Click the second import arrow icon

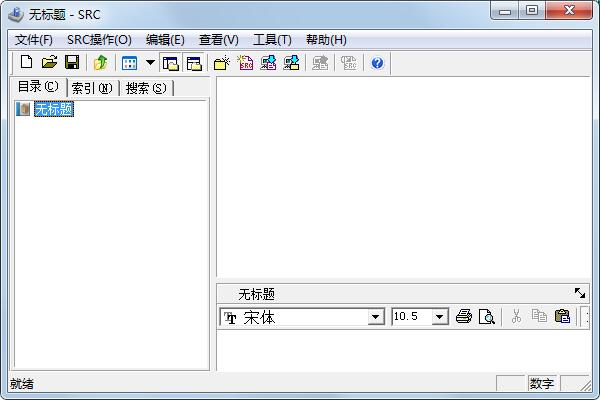point(292,63)
